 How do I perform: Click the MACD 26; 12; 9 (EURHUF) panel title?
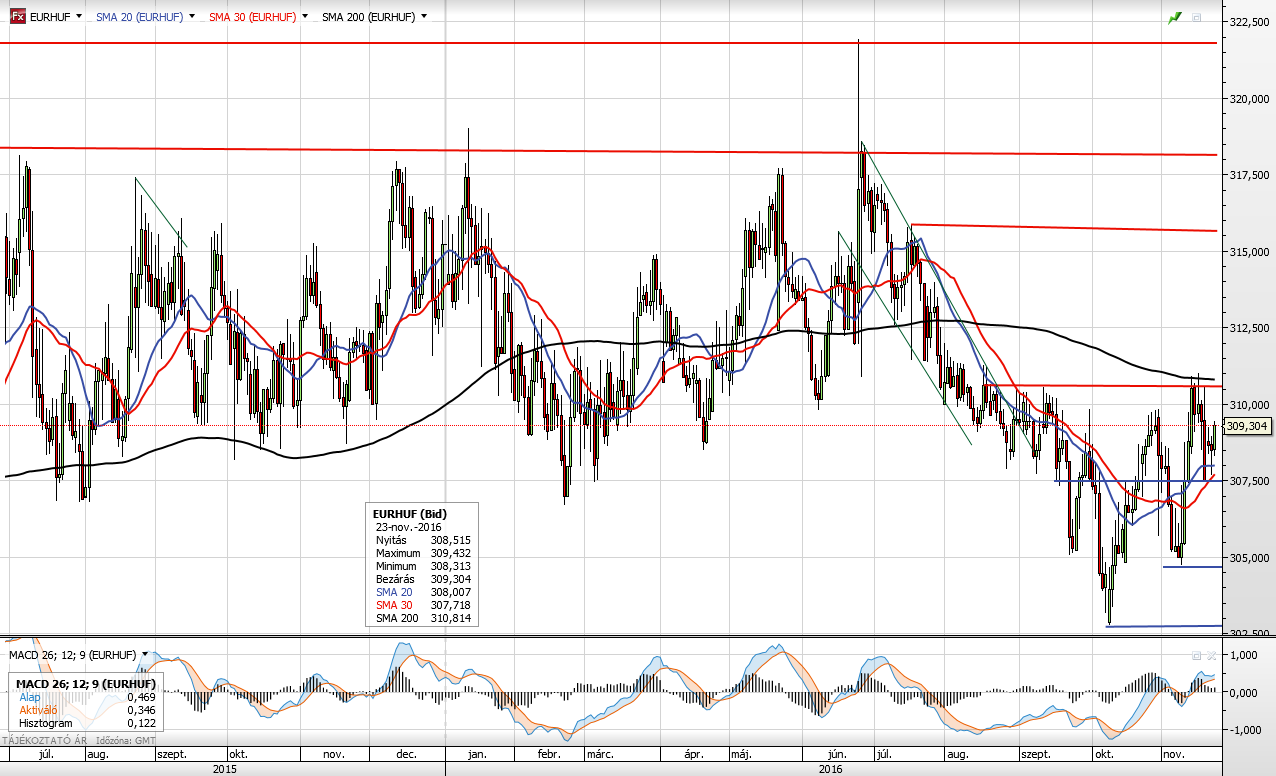coord(72,655)
